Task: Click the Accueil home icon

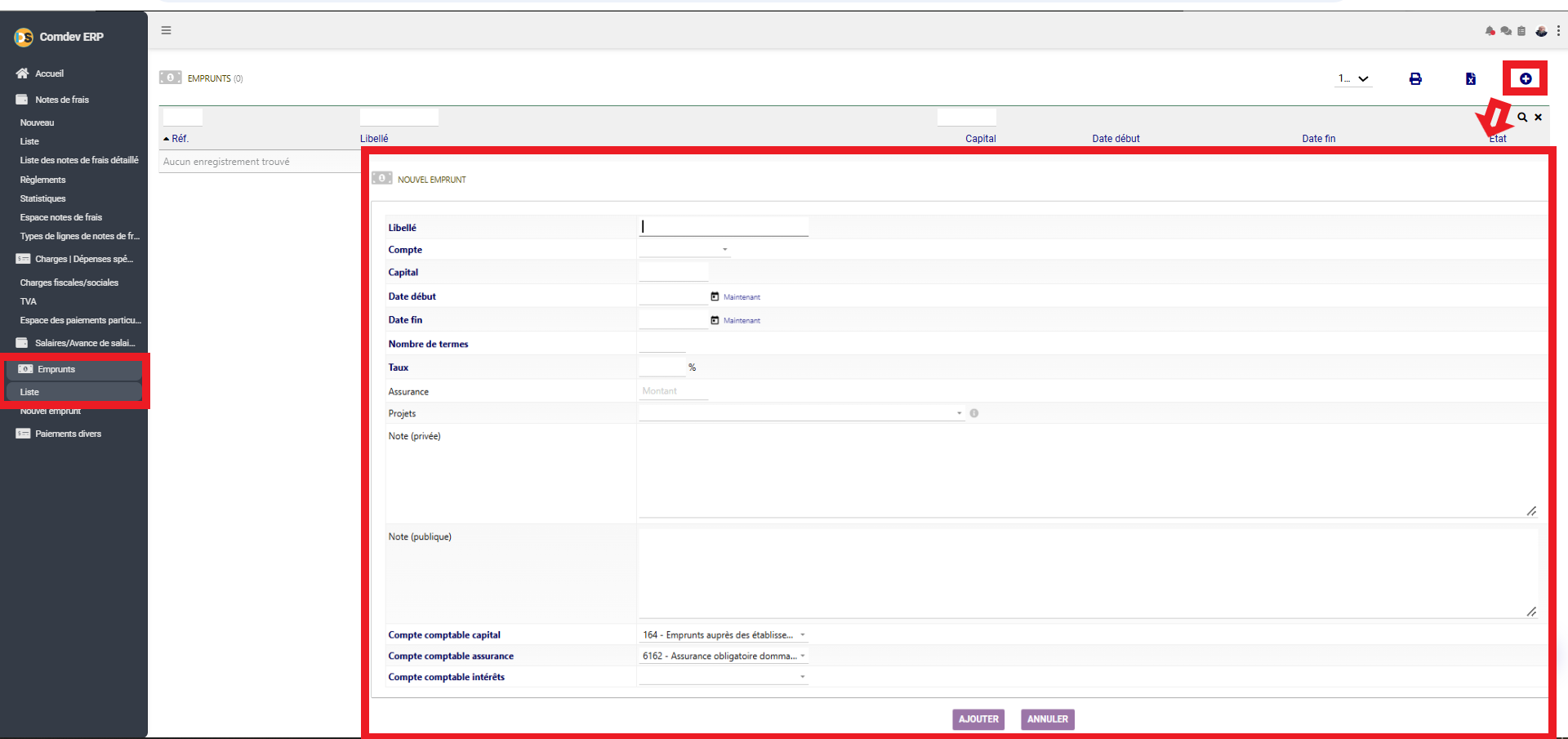Action: [22, 73]
